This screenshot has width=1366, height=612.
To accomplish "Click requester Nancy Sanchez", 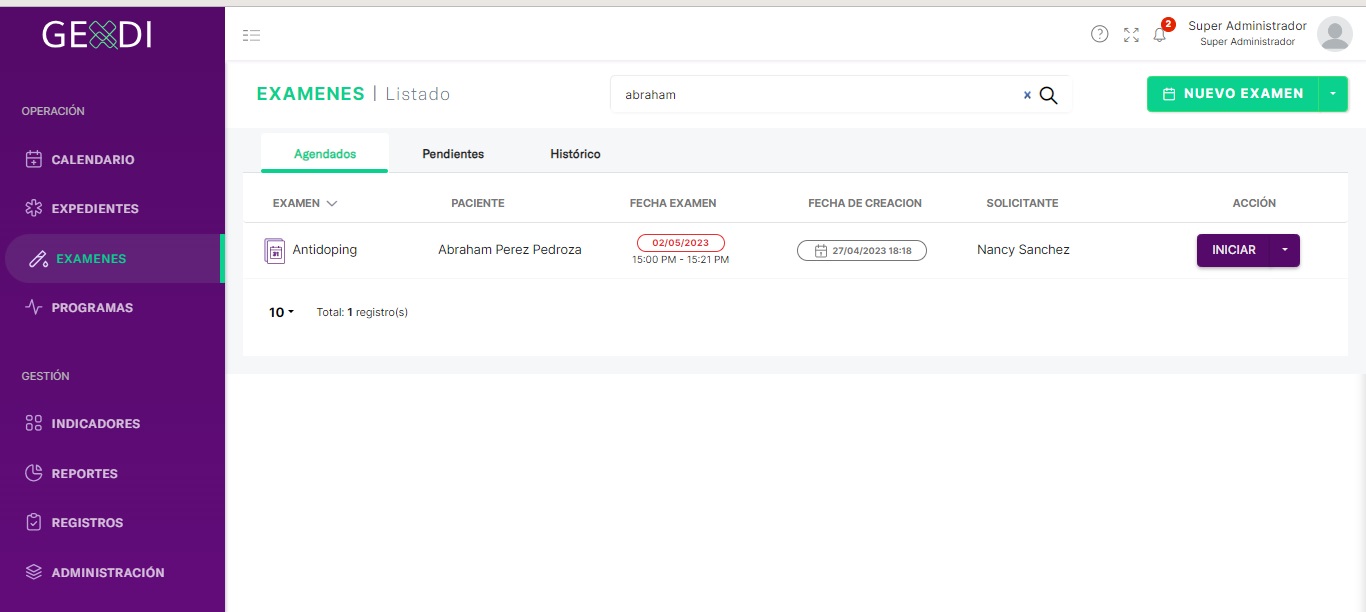I will 1023,250.
